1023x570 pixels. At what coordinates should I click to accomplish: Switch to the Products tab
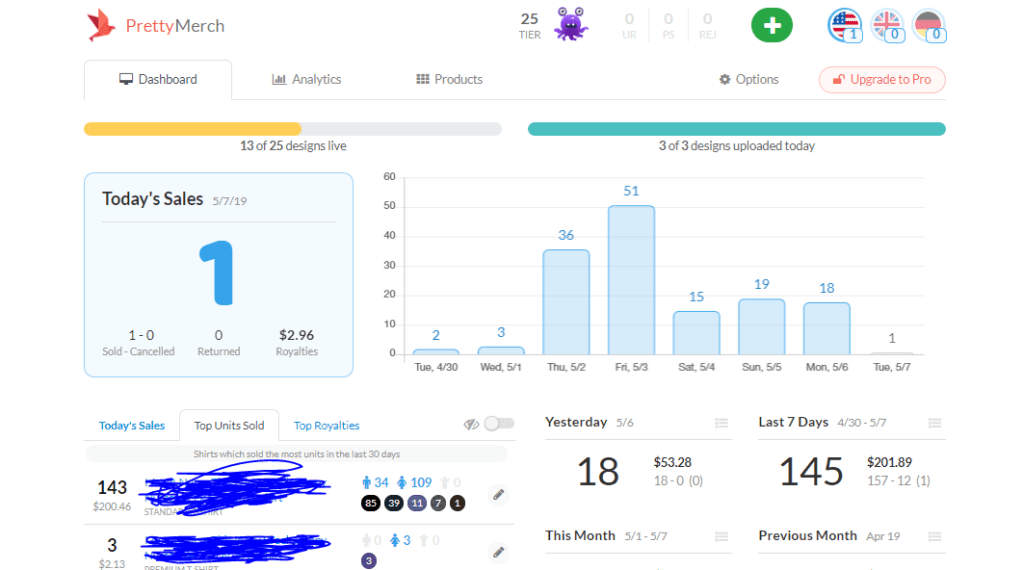click(449, 80)
